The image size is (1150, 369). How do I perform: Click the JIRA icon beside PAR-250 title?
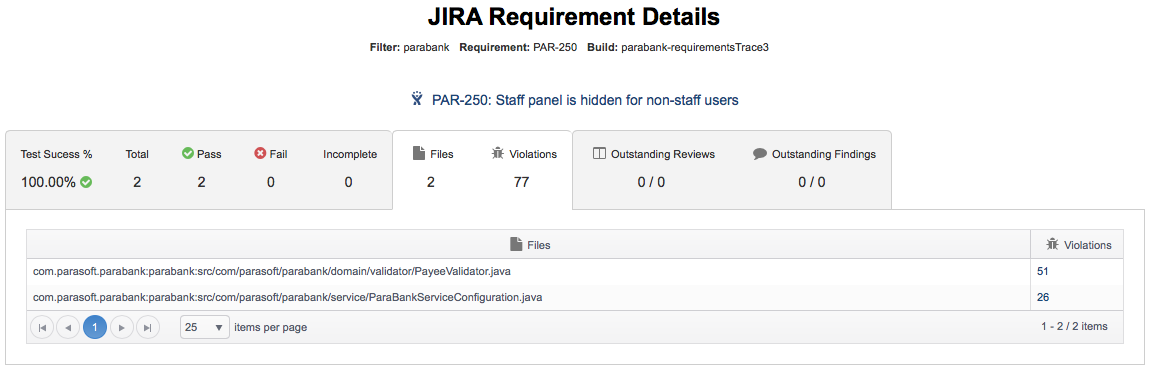coord(417,99)
